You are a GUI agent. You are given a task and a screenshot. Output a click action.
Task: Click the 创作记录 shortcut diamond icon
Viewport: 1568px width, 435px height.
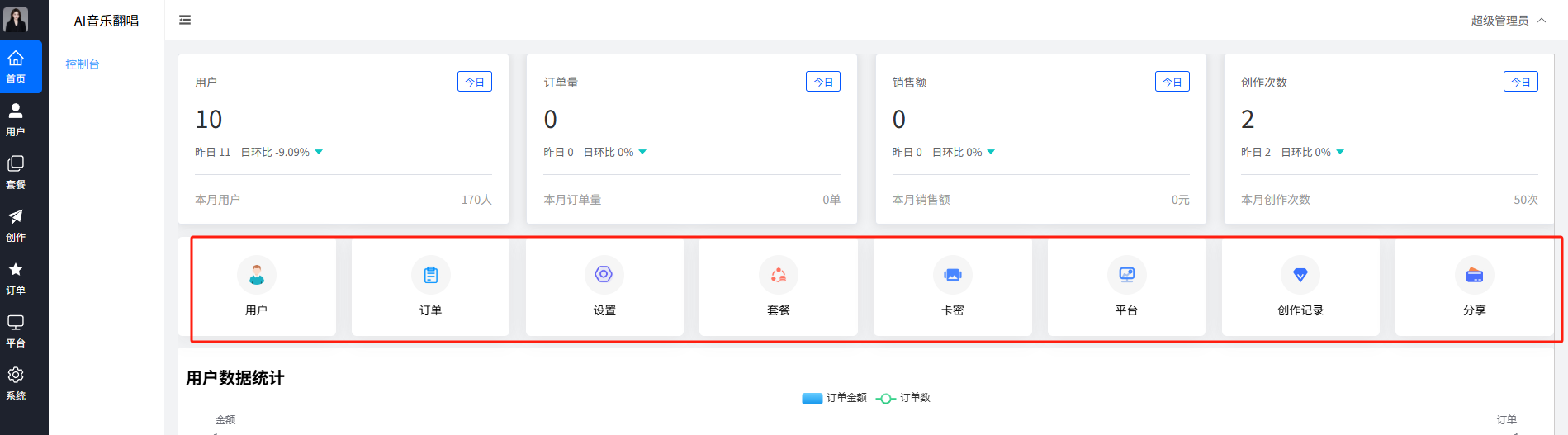pyautogui.click(x=1300, y=275)
